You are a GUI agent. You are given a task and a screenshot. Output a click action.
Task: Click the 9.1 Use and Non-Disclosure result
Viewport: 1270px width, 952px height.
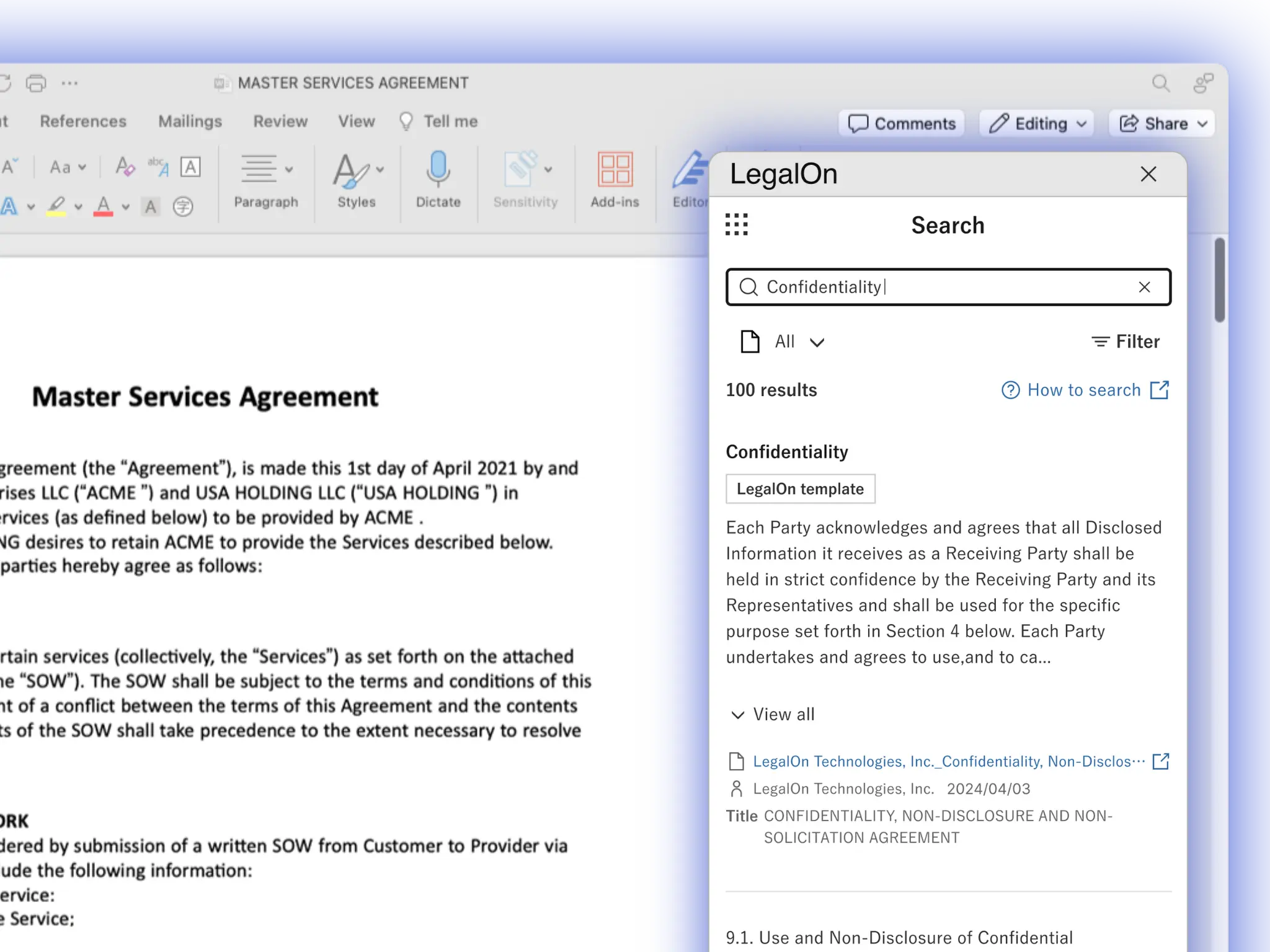[899, 938]
